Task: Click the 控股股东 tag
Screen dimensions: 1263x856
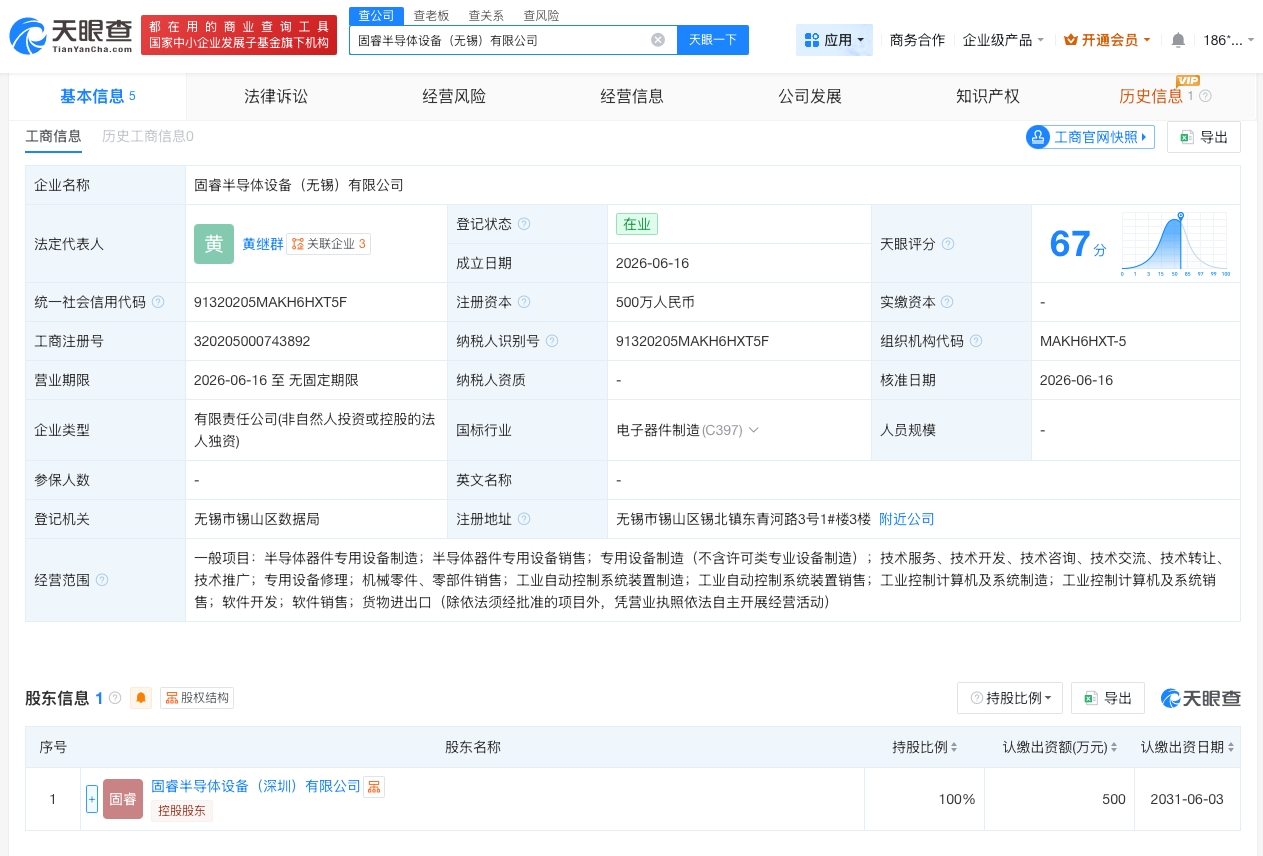Action: tap(182, 811)
